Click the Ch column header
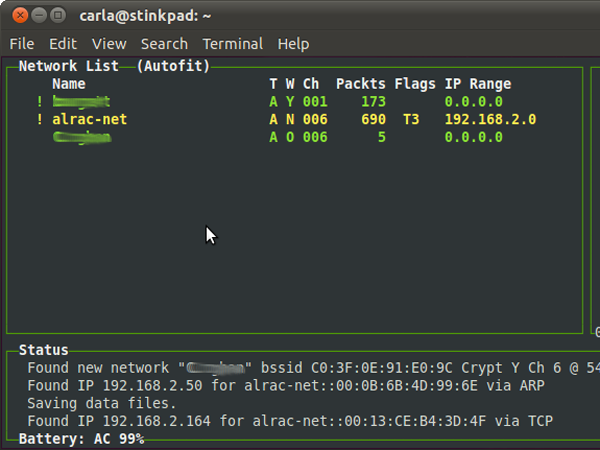600x450 pixels. point(311,84)
